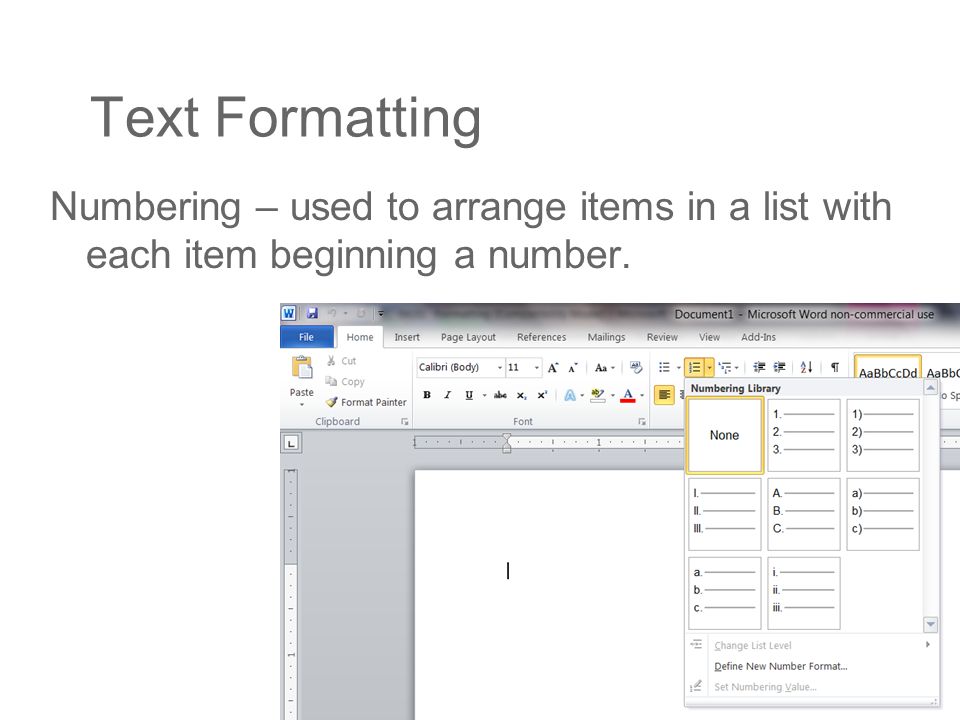
Task: Cut the selection with the scissors icon
Action: (331, 361)
